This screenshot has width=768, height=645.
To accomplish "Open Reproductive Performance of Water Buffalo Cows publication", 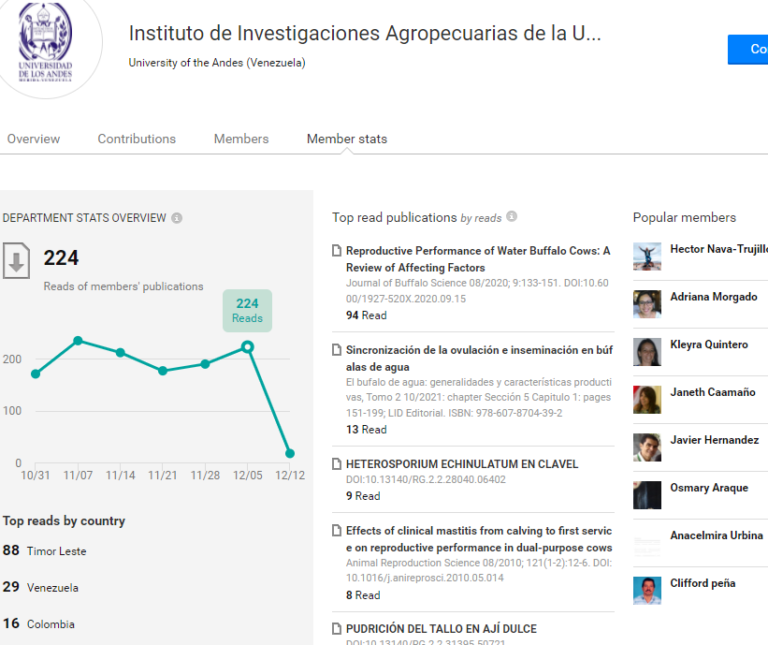I will click(x=478, y=259).
